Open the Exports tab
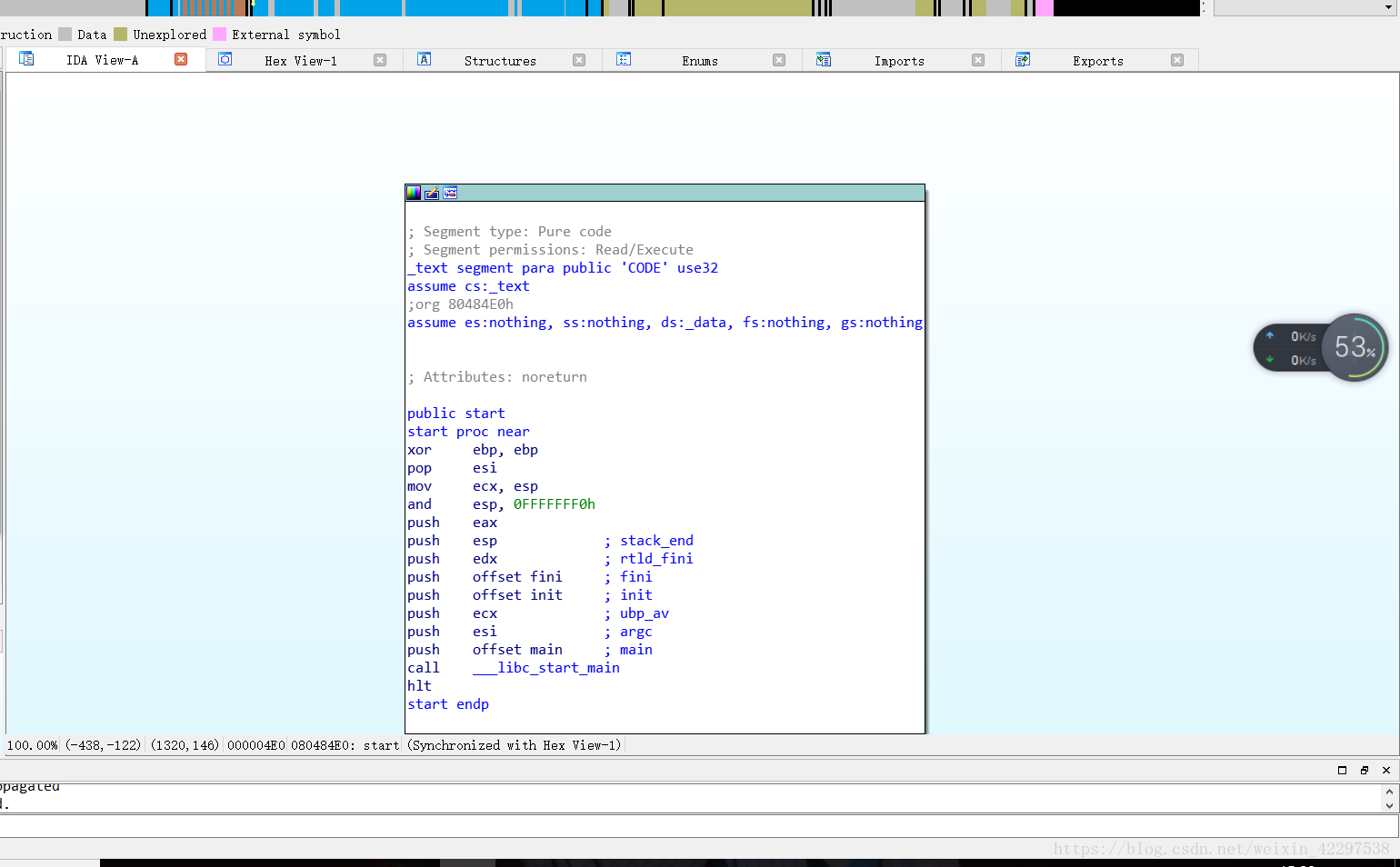Screen dimensions: 1400x867 tap(1098, 61)
